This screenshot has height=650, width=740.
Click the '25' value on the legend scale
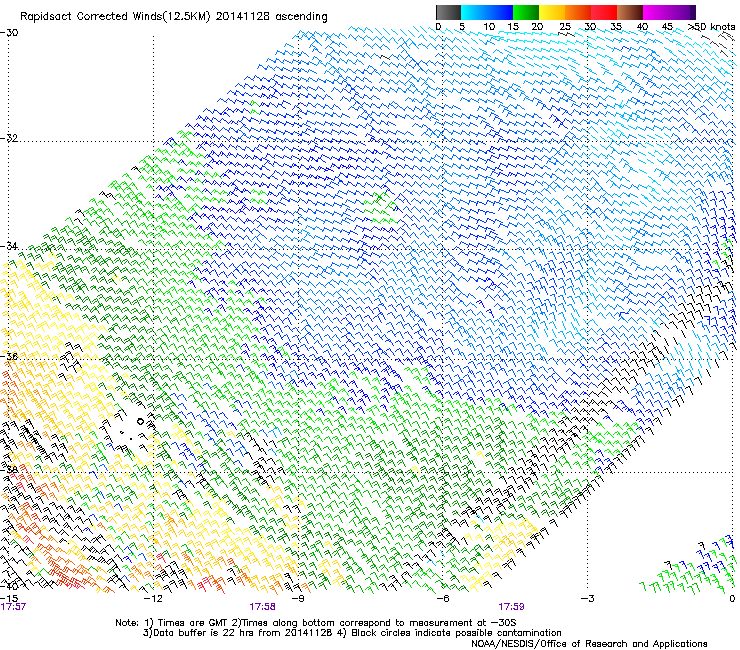565,27
